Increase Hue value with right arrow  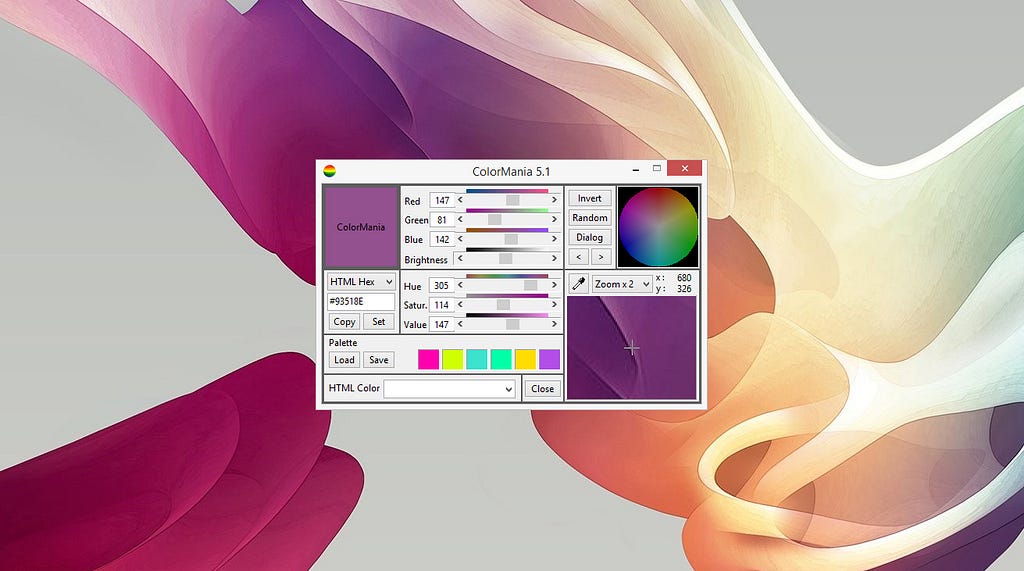tap(554, 285)
